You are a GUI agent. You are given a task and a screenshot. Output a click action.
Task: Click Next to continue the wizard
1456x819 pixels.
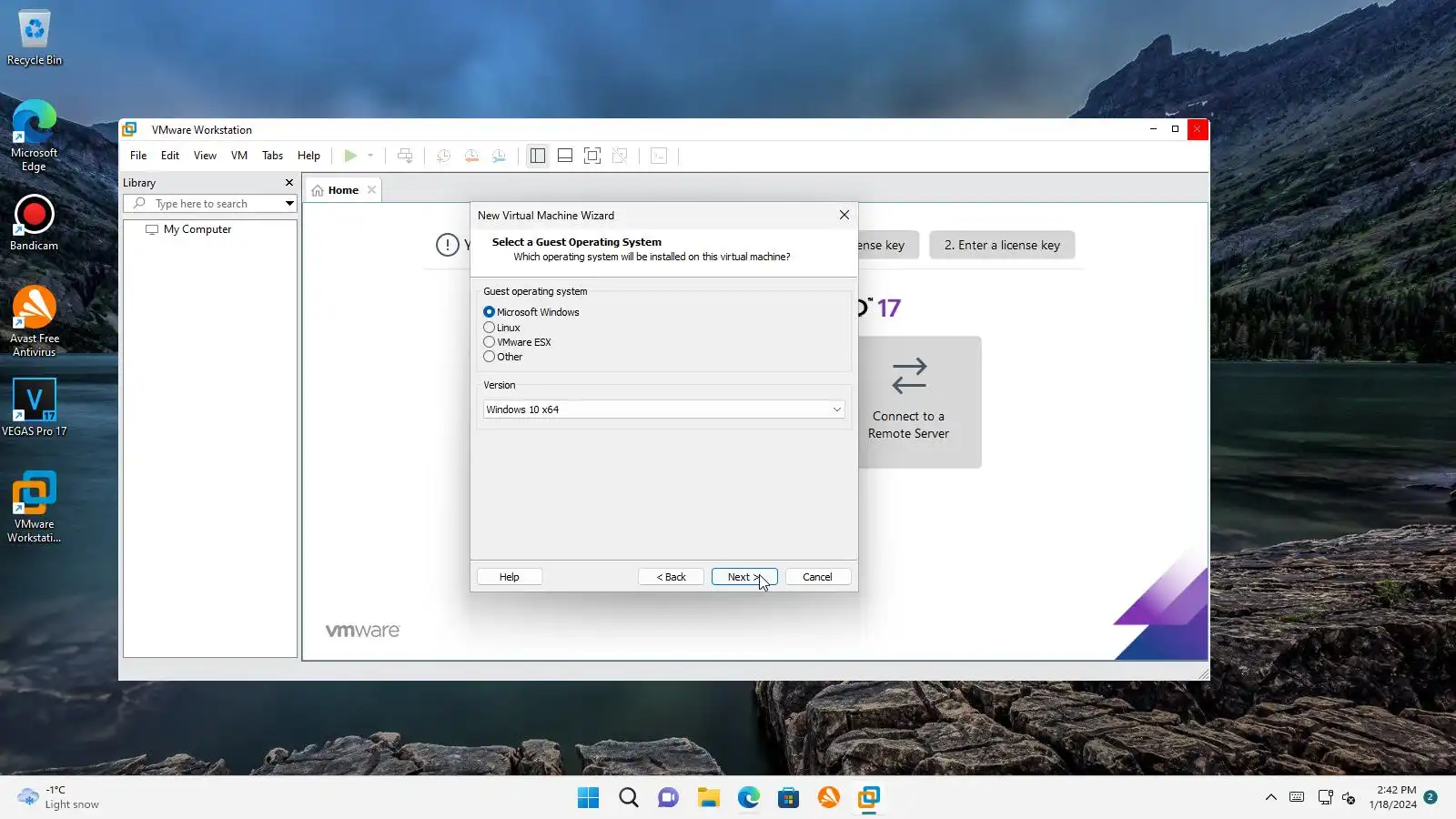(744, 577)
